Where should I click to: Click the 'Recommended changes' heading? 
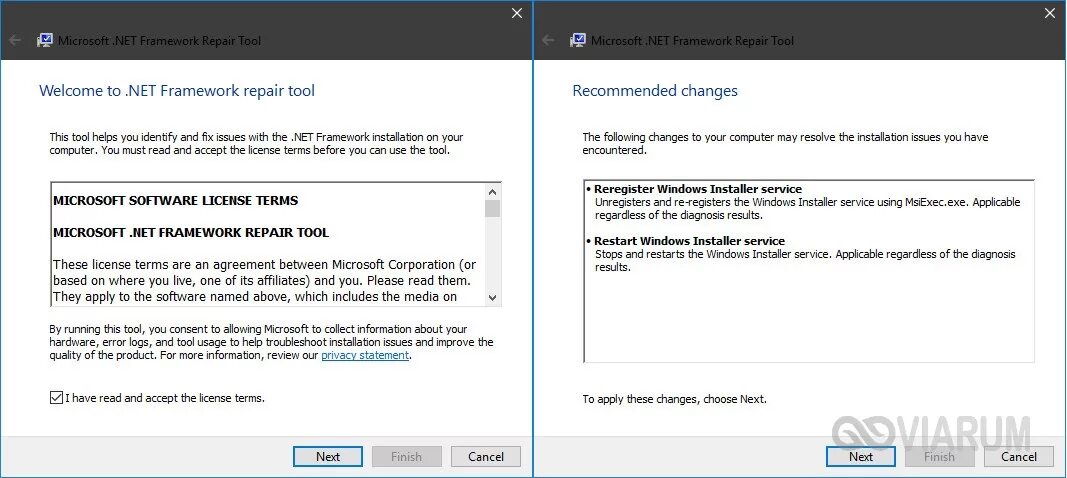[x=655, y=91]
